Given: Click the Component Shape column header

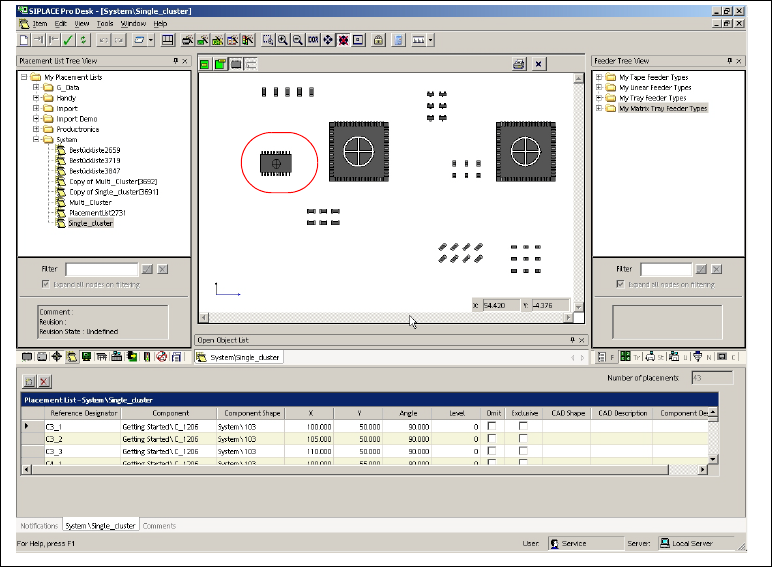Looking at the screenshot, I should point(253,413).
